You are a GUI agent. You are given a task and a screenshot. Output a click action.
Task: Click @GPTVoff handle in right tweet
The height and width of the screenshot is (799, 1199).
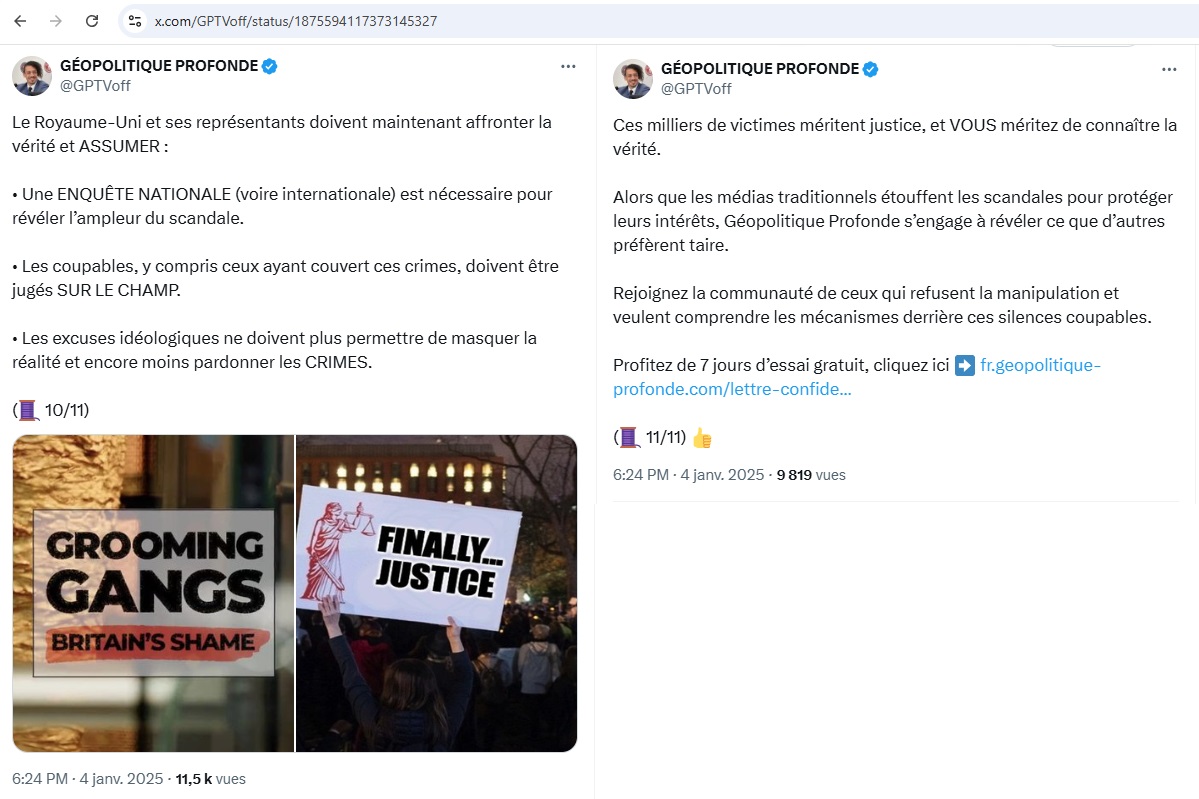coord(696,88)
